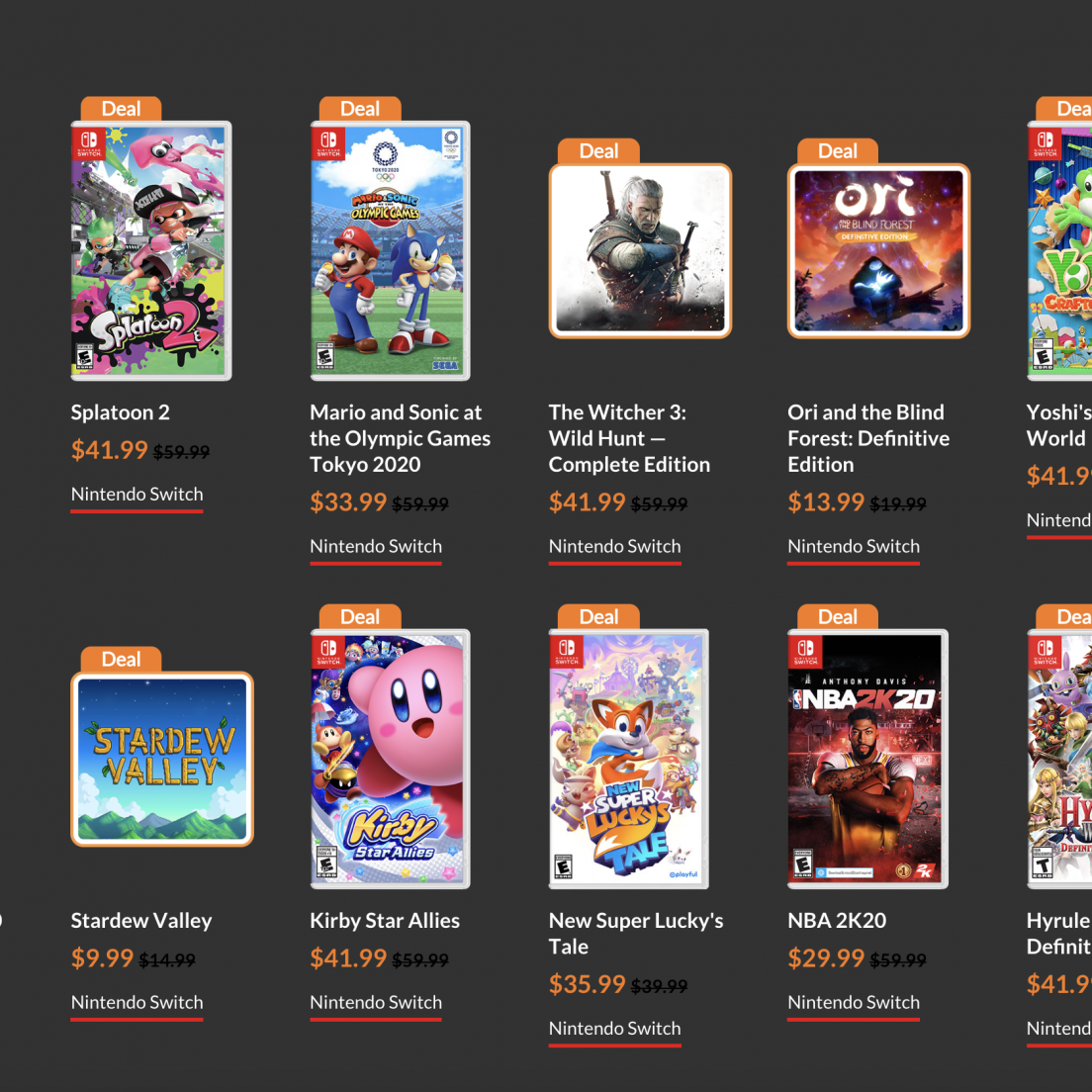Image resolution: width=1092 pixels, height=1092 pixels.
Task: Select the Deal badge above Stardew Valley
Action: click(121, 660)
